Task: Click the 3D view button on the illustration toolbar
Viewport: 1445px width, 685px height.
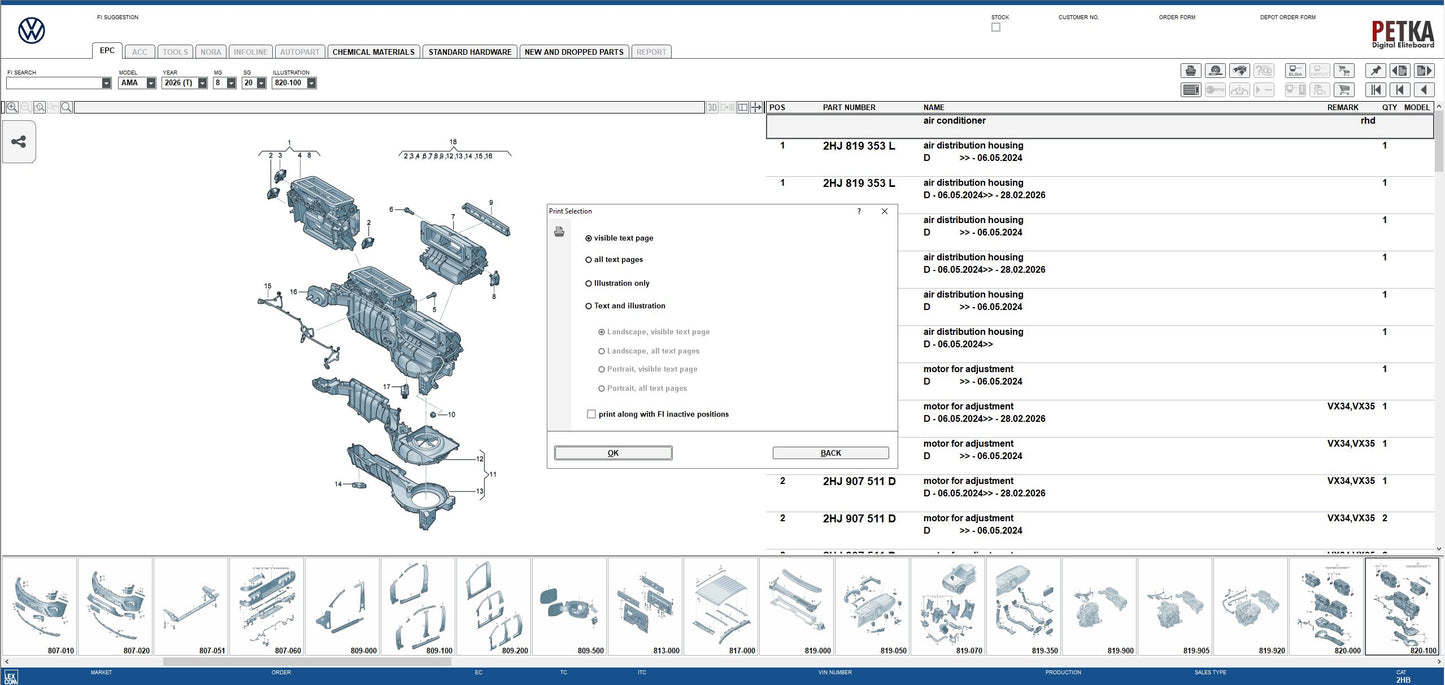Action: pyautogui.click(x=712, y=107)
